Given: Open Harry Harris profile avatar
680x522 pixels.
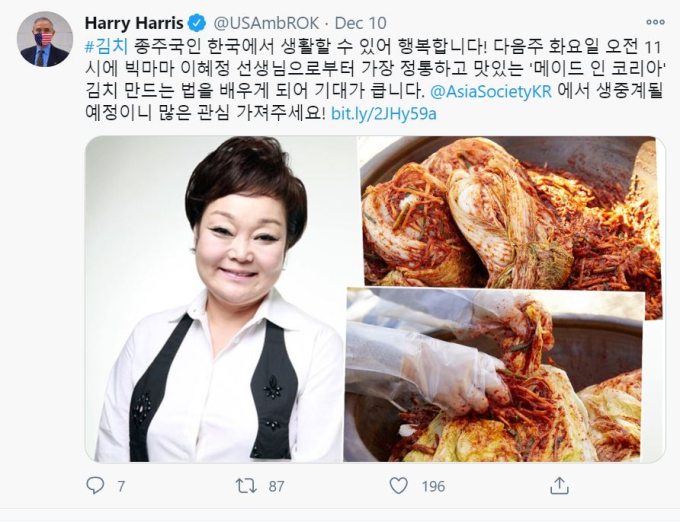Looking at the screenshot, I should click(45, 39).
